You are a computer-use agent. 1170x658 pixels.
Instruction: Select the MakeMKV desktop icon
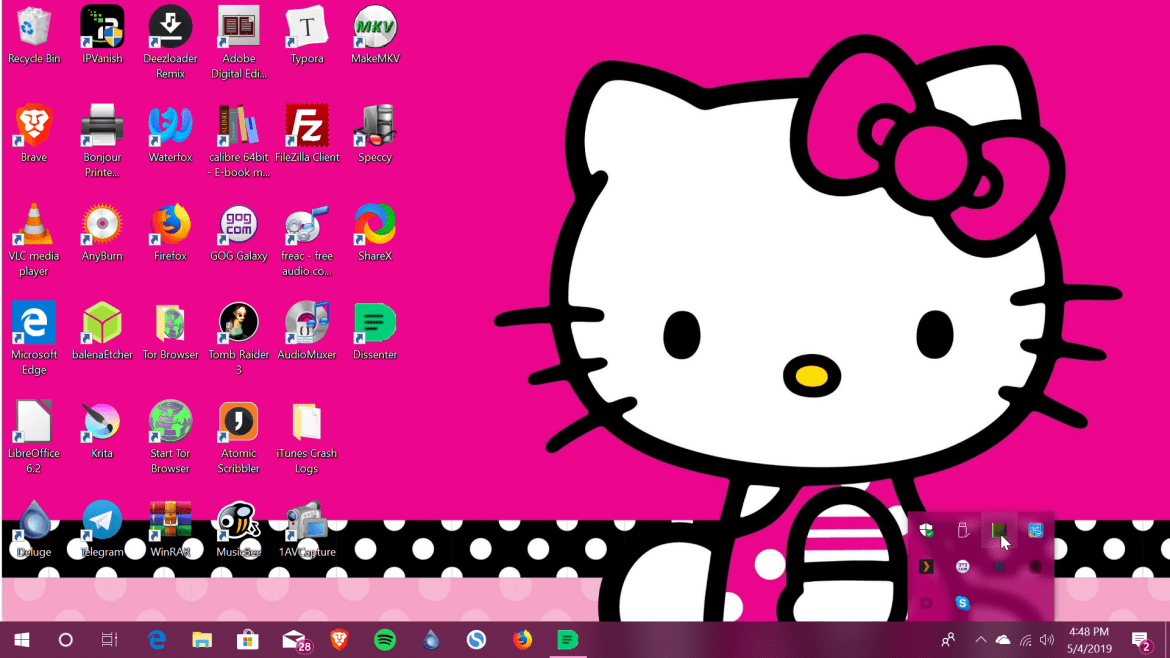tap(375, 35)
